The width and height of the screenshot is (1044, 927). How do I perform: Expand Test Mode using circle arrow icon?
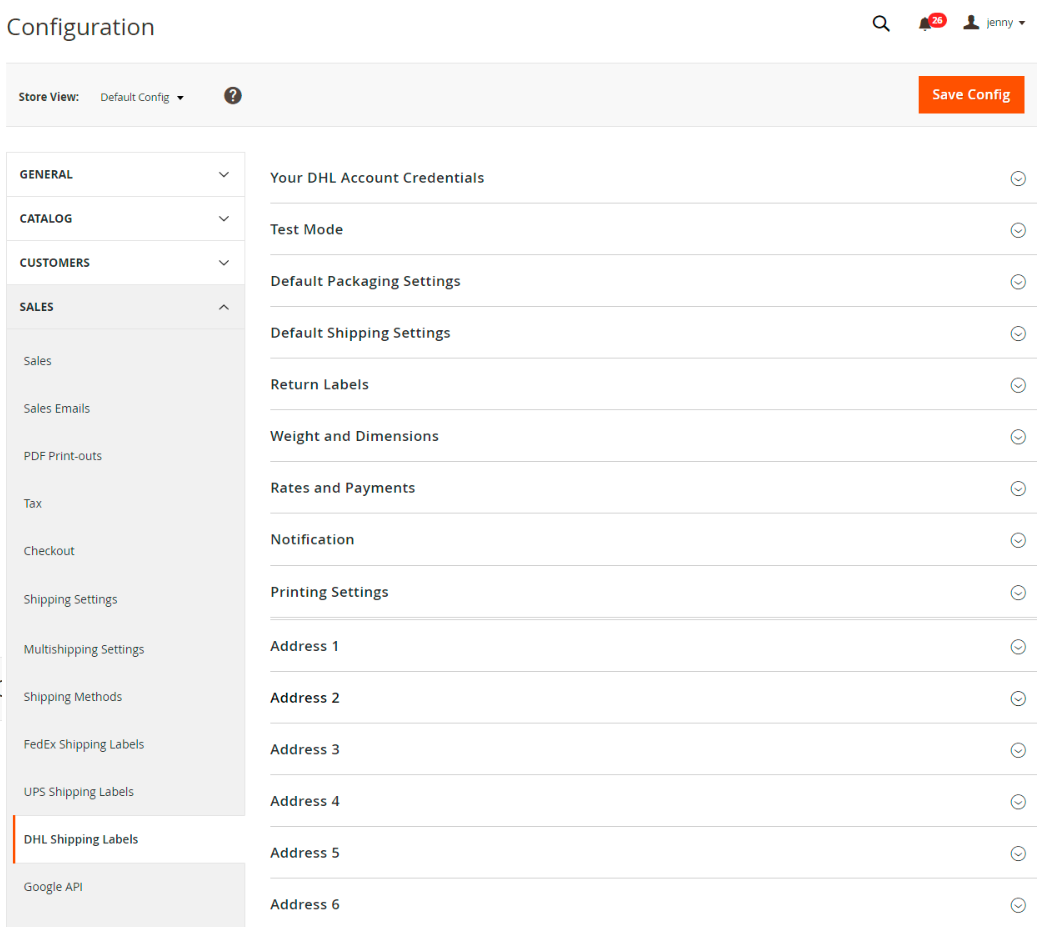pyautogui.click(x=1018, y=230)
